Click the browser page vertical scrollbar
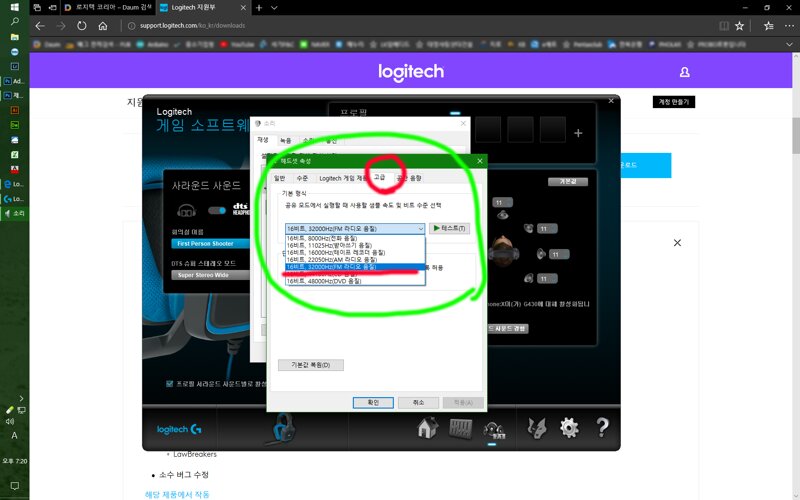The image size is (800, 500). (x=795, y=135)
